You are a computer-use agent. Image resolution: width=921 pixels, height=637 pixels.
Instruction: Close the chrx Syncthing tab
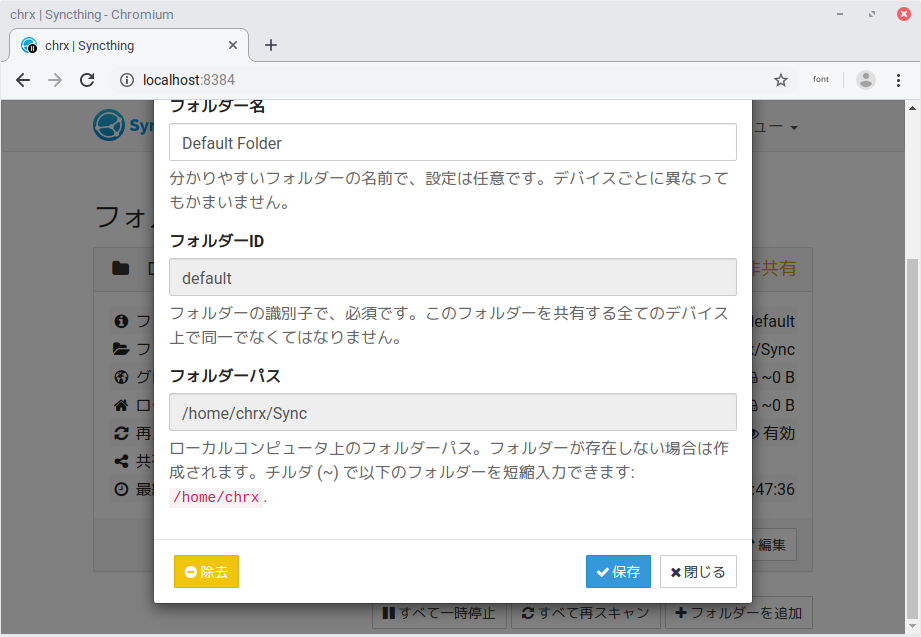pos(234,45)
